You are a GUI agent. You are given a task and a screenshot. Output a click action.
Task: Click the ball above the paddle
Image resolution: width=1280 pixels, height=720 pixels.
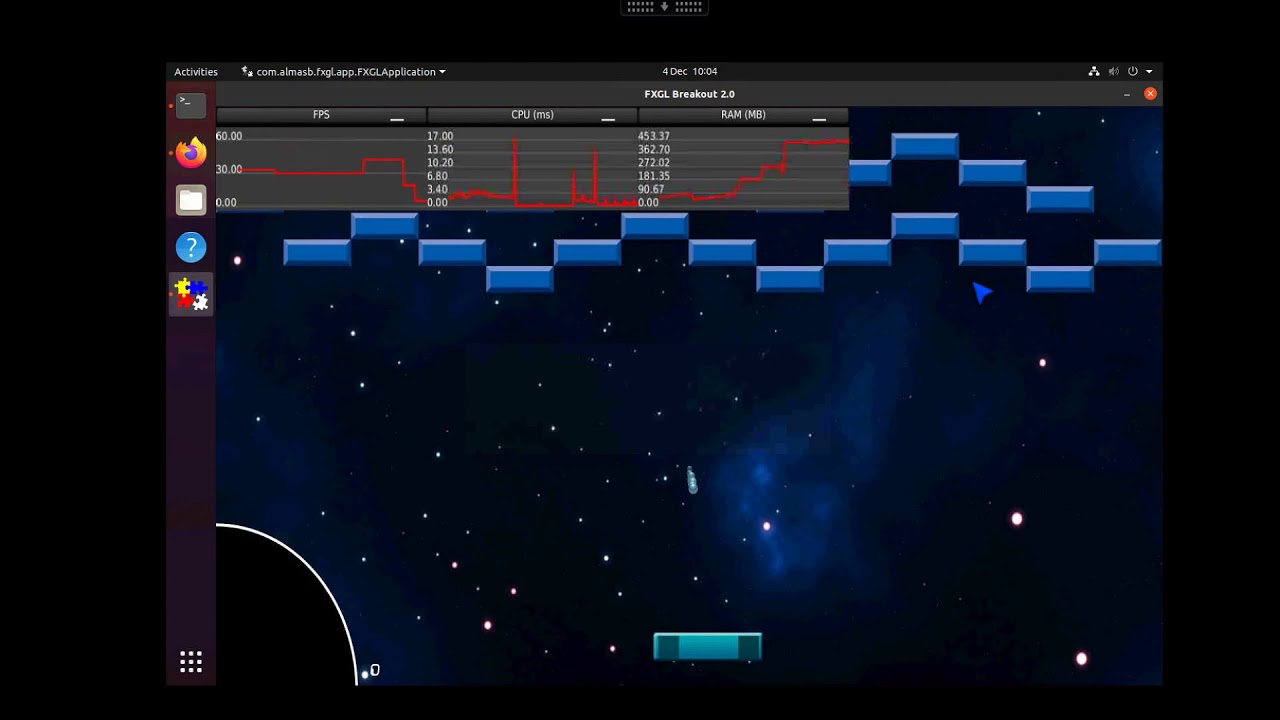click(x=691, y=481)
